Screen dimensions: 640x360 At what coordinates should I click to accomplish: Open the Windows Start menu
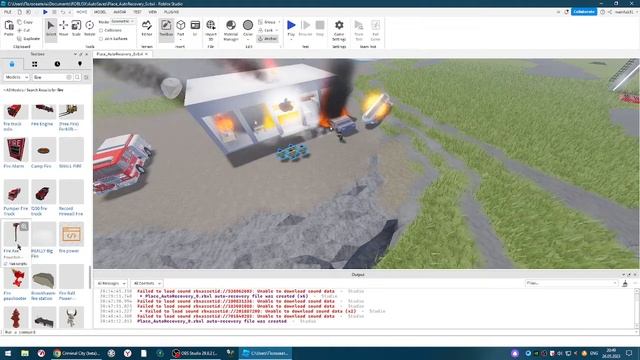click(x=7, y=353)
